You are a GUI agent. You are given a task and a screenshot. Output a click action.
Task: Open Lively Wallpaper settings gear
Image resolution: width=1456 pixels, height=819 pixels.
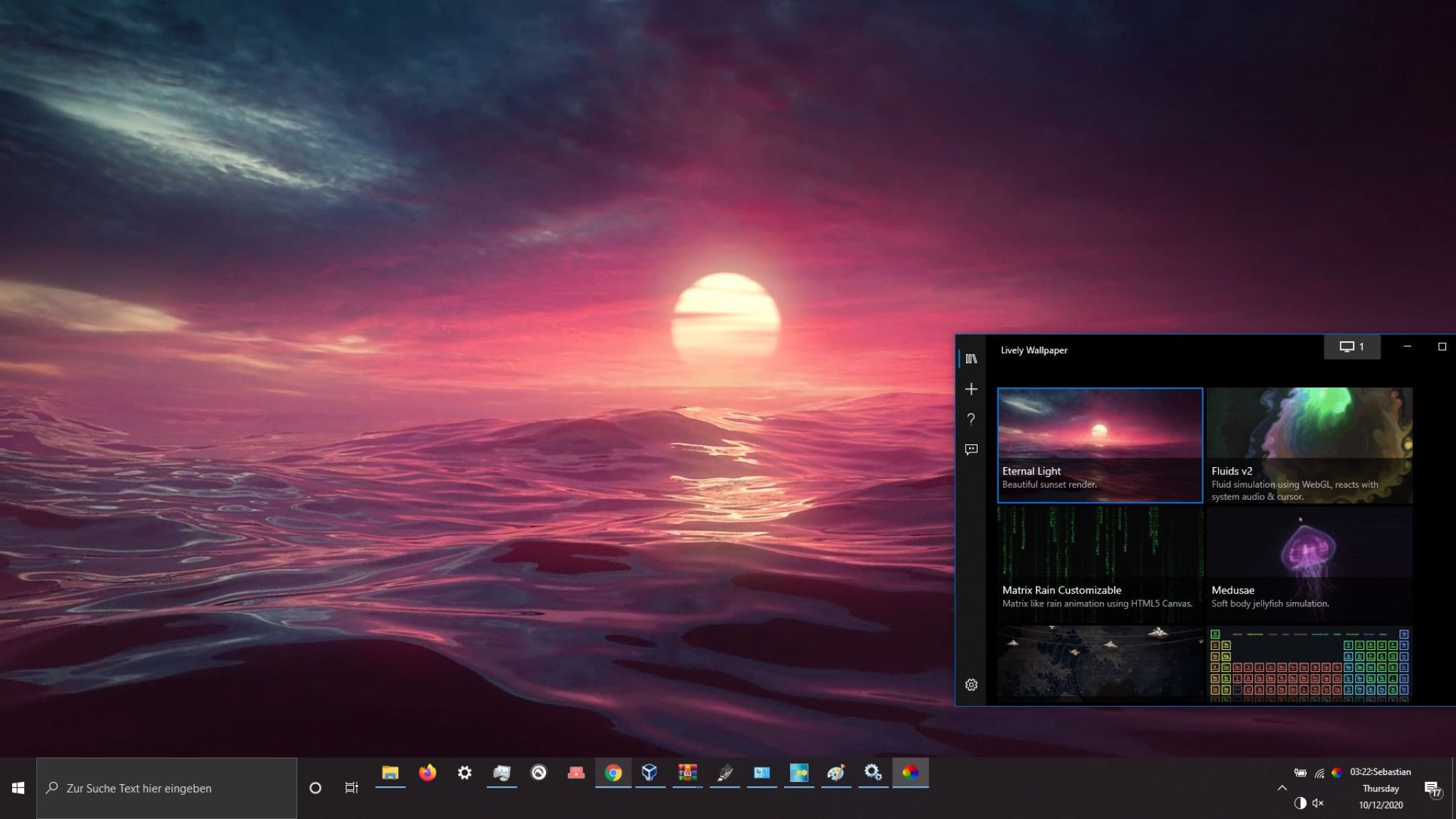(971, 685)
